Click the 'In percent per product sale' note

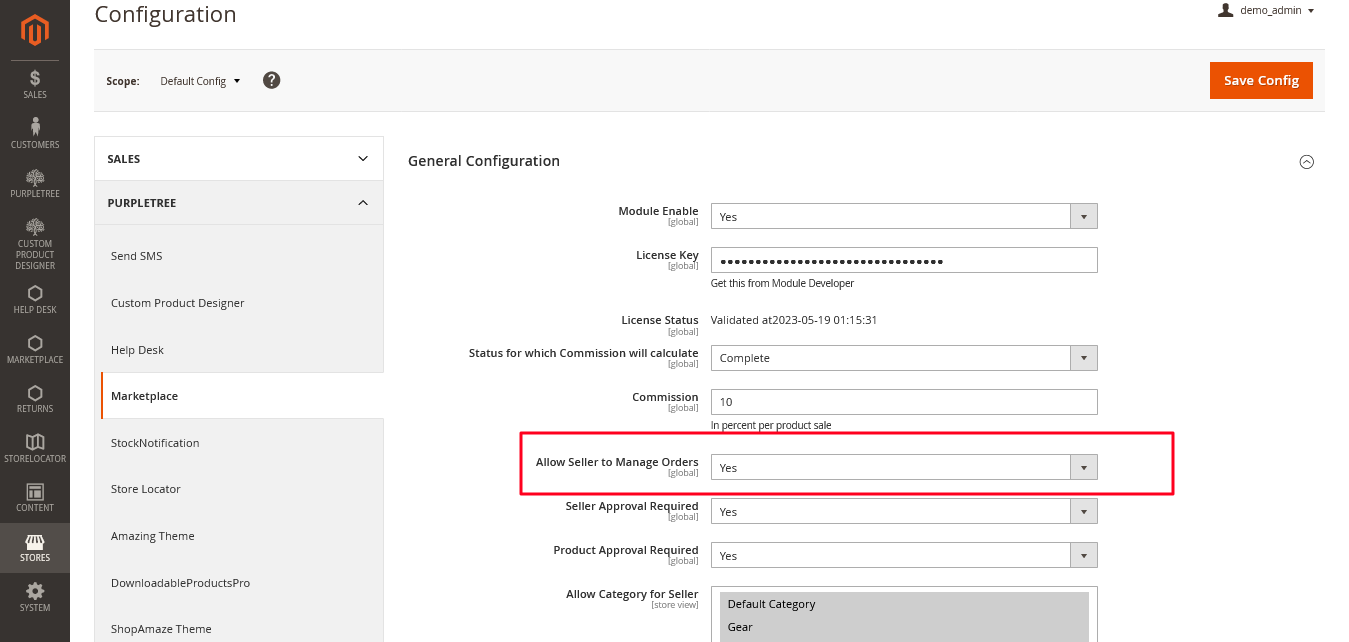click(x=771, y=425)
